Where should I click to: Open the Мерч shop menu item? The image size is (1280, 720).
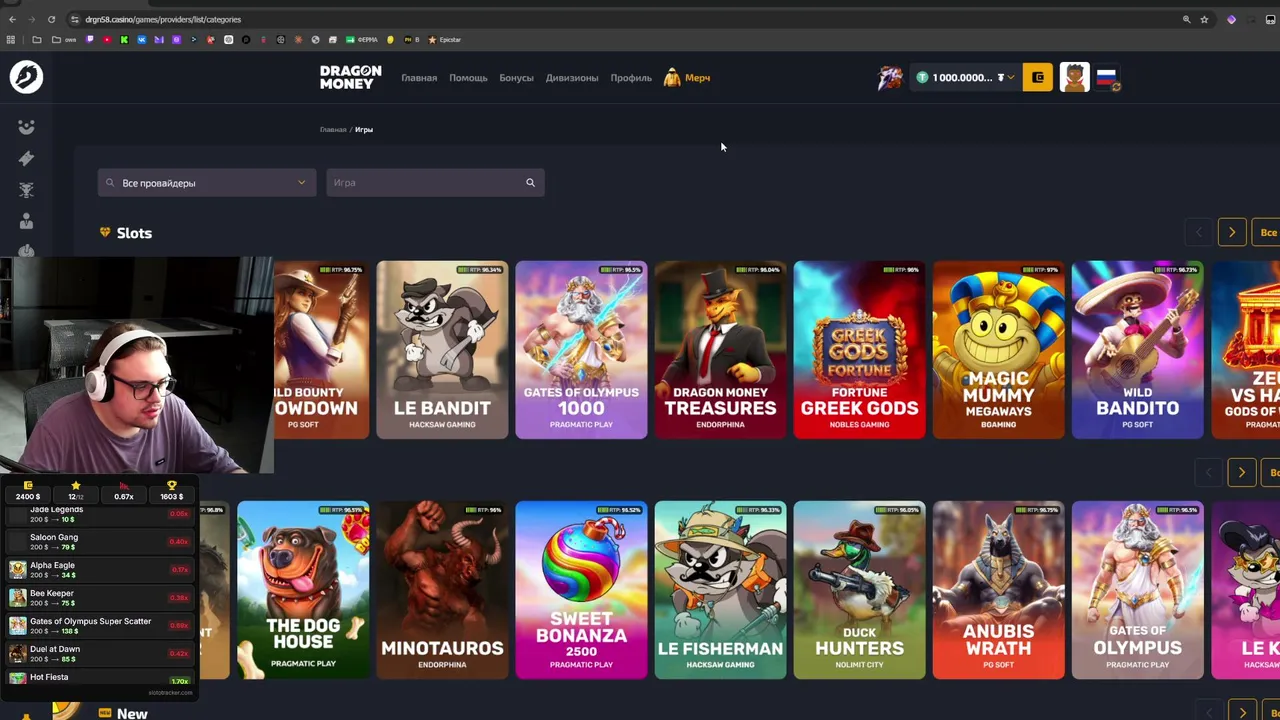pos(687,78)
